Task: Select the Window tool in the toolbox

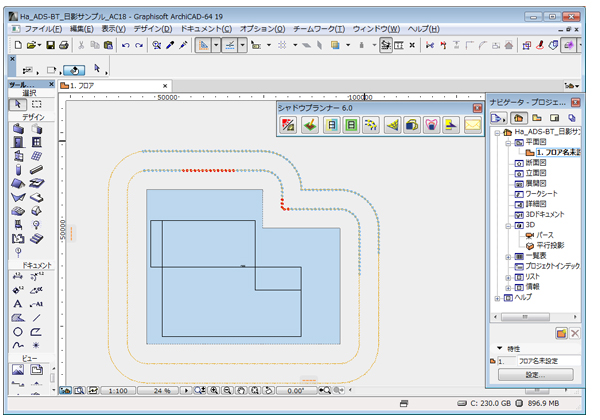Action: (37, 143)
